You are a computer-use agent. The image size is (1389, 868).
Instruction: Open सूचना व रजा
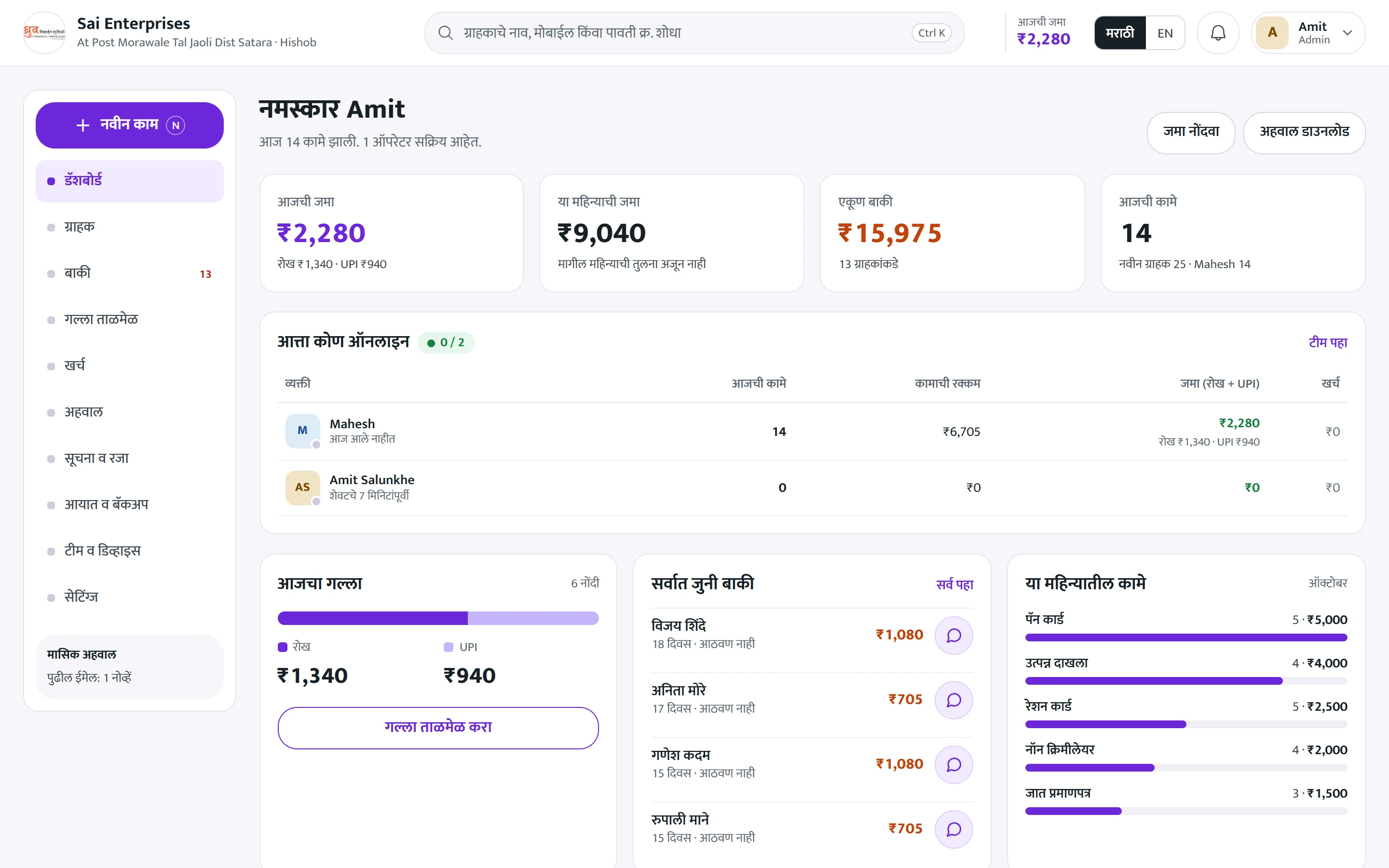coord(130,459)
